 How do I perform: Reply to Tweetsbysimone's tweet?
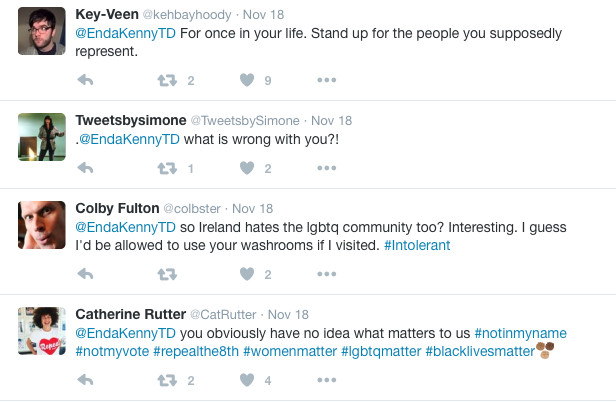(85, 168)
